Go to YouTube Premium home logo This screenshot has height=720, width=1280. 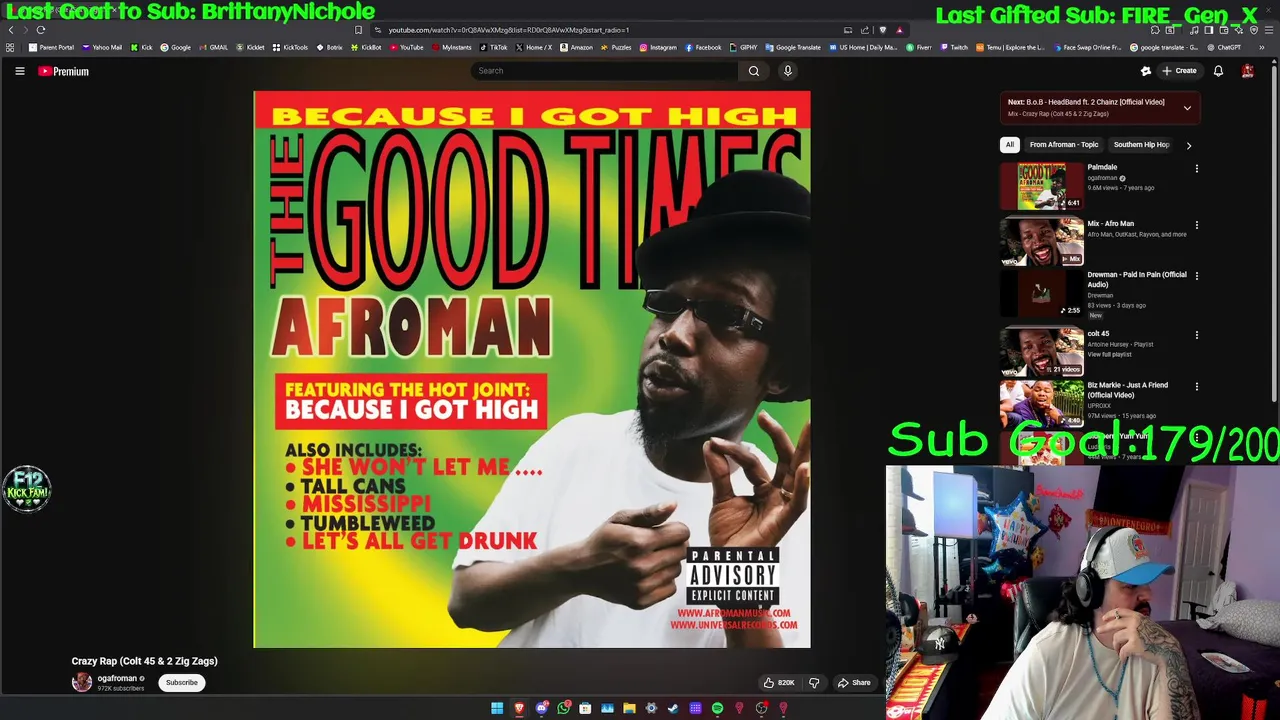[63, 71]
